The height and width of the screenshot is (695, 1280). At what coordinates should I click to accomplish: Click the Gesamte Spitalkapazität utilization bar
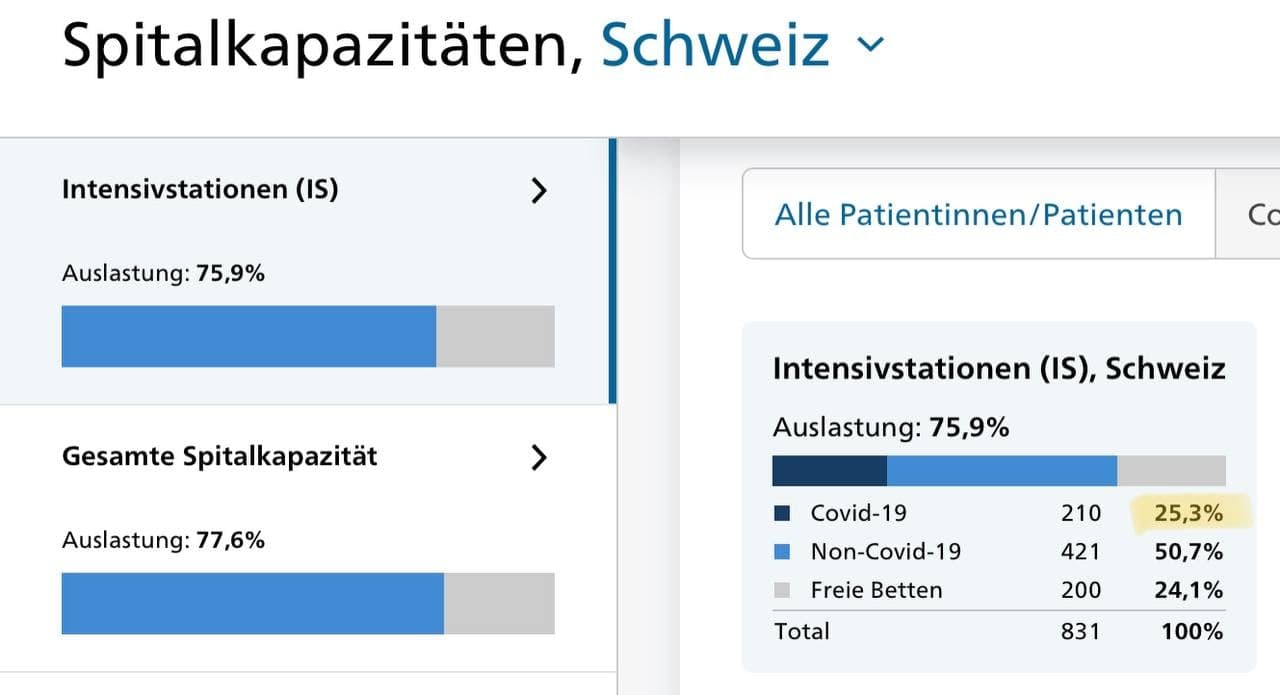pyautogui.click(x=308, y=603)
